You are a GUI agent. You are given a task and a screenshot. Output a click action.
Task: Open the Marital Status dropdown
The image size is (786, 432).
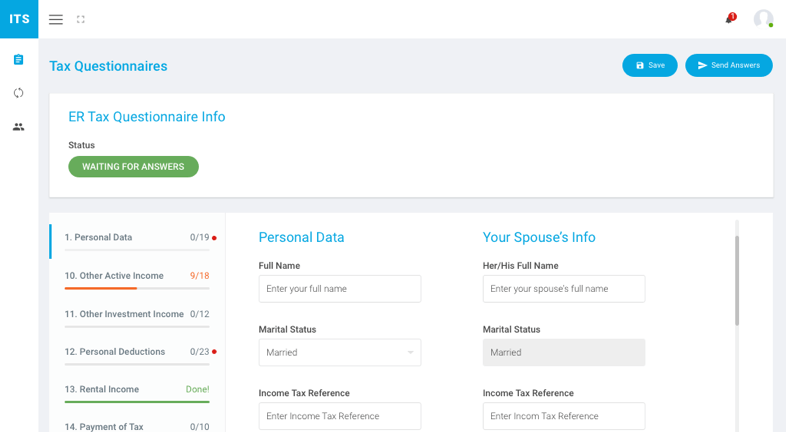[x=339, y=352]
